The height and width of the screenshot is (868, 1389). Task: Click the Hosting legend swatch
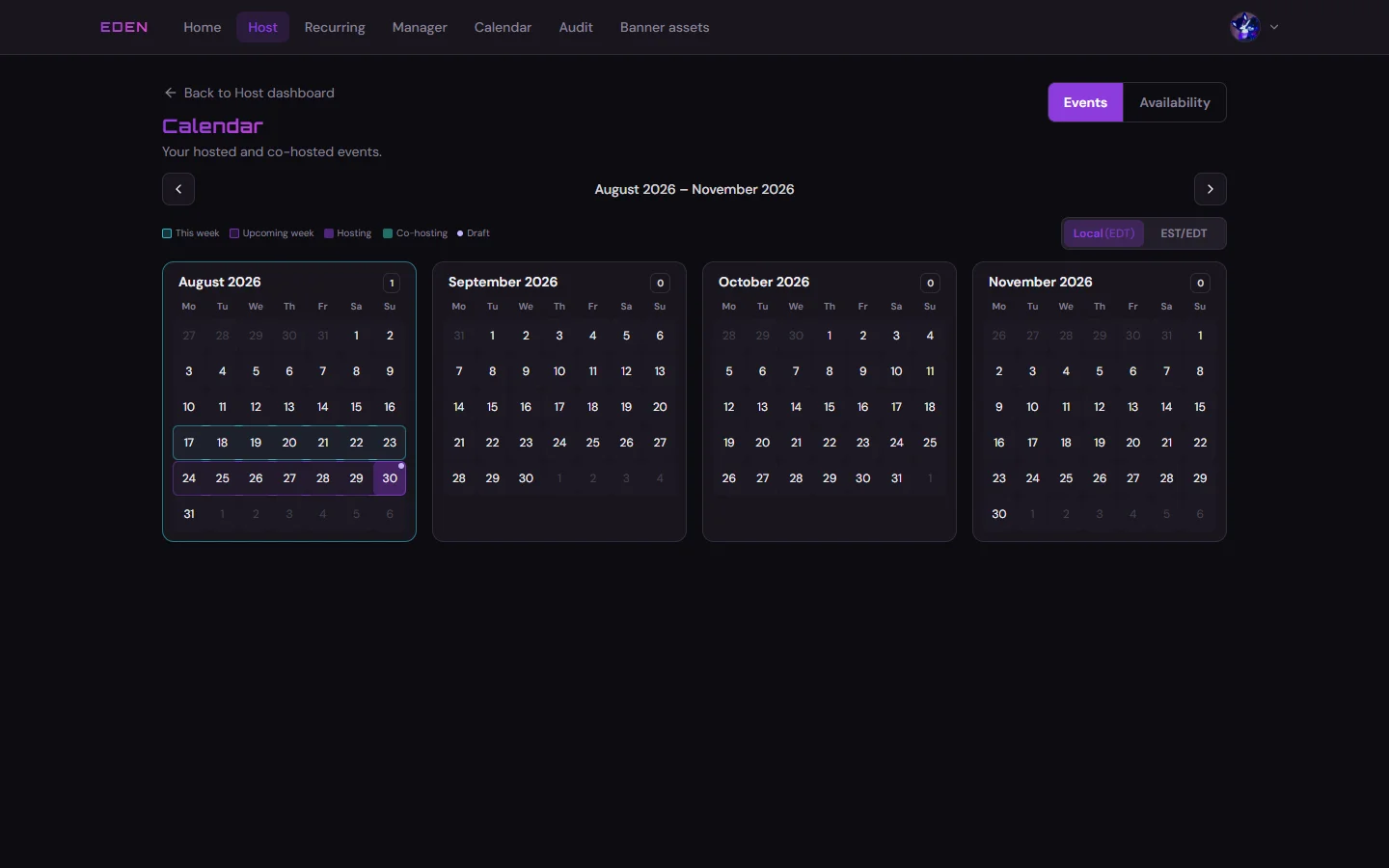coord(329,233)
